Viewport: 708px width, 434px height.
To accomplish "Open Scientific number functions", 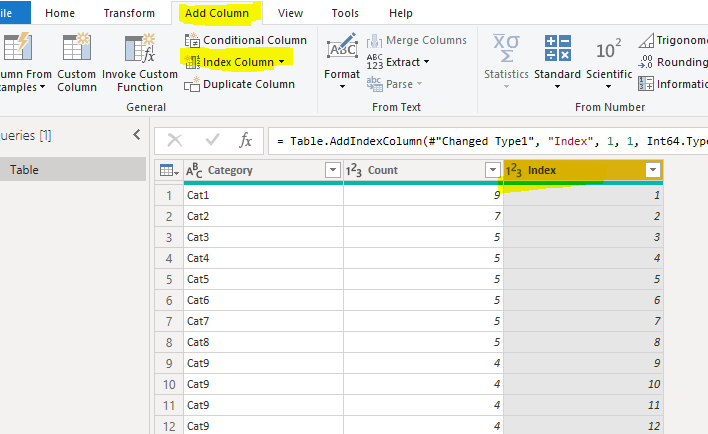I will (609, 61).
